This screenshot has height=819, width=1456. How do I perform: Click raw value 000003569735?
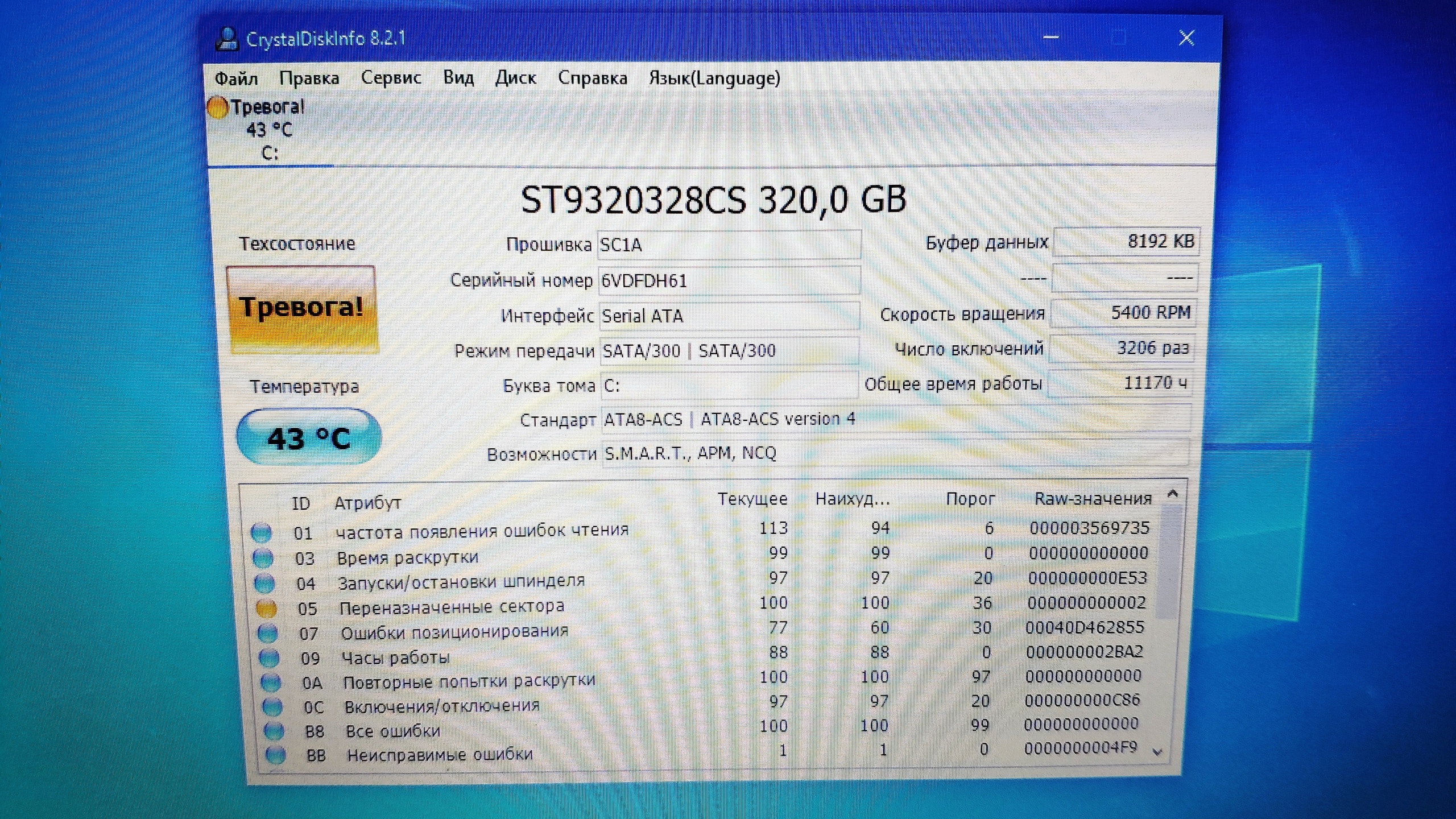coord(1089,528)
